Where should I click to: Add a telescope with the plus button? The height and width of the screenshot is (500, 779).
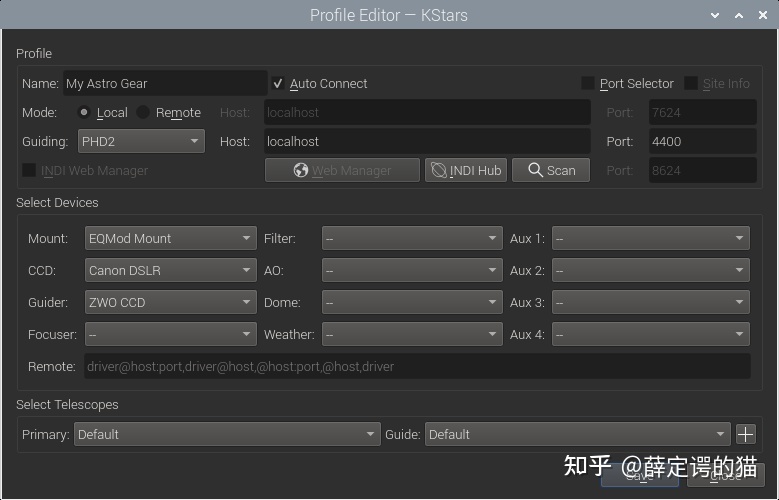click(x=746, y=434)
